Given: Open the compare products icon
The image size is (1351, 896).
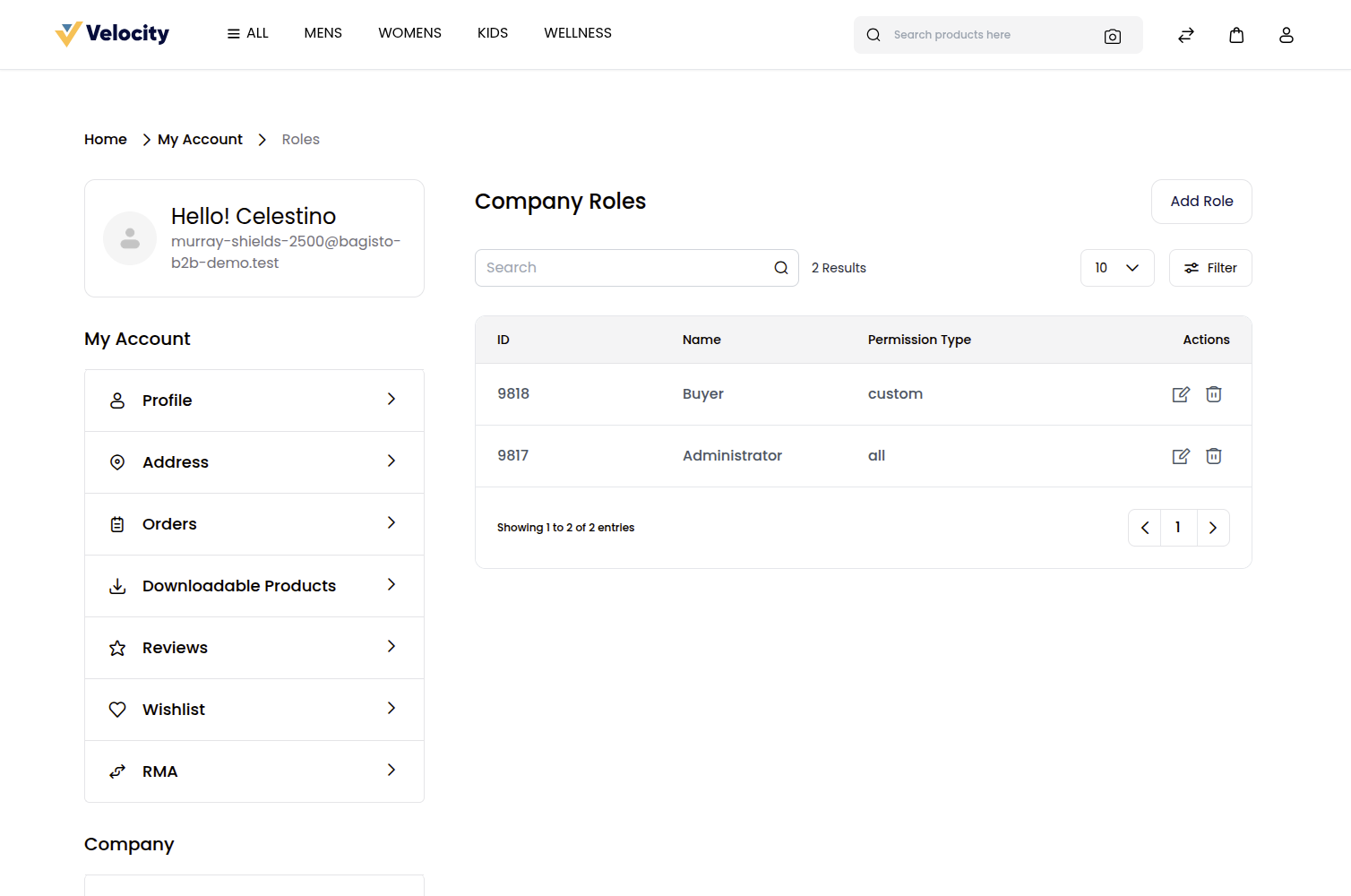Looking at the screenshot, I should pos(1186,35).
